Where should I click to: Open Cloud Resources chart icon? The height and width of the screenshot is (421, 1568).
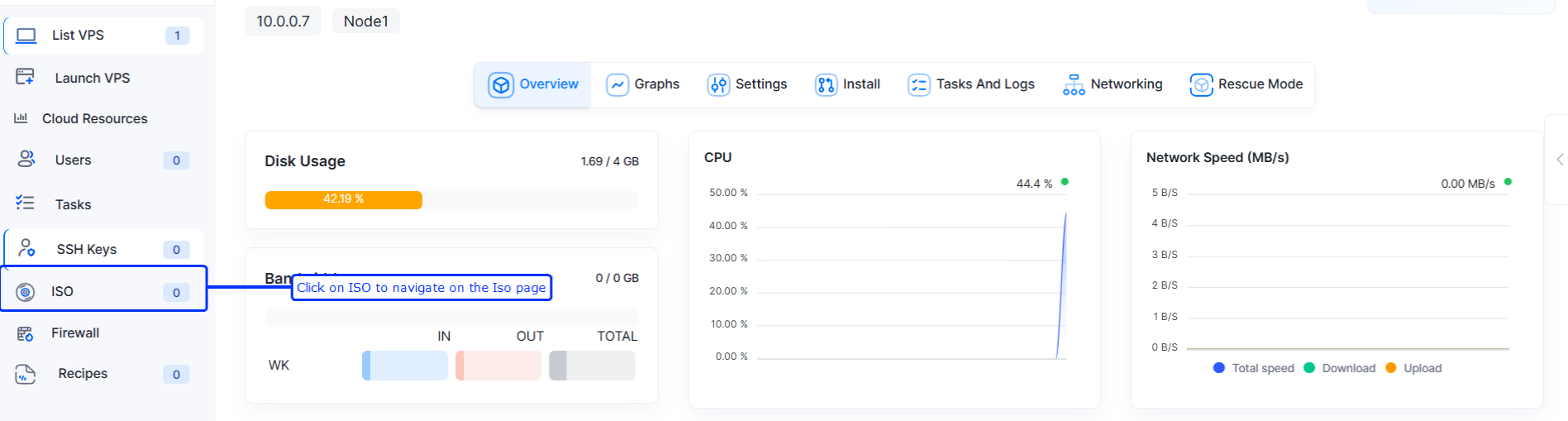click(21, 118)
